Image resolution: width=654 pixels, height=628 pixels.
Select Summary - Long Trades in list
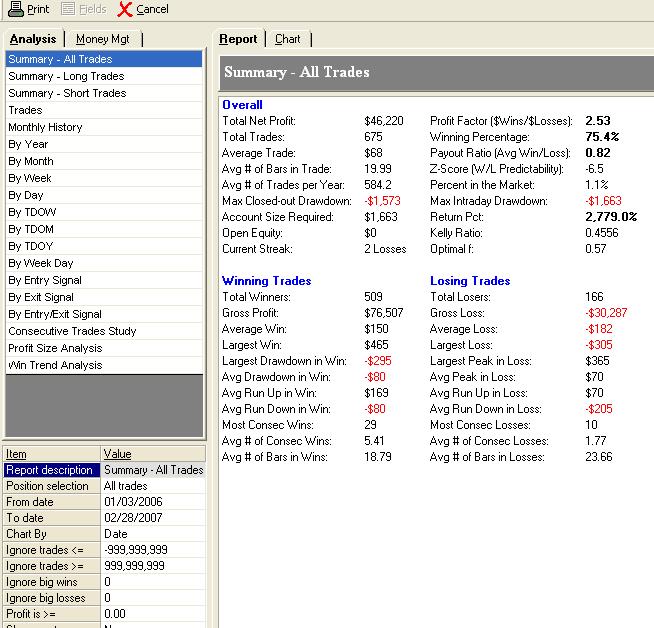coord(66,76)
